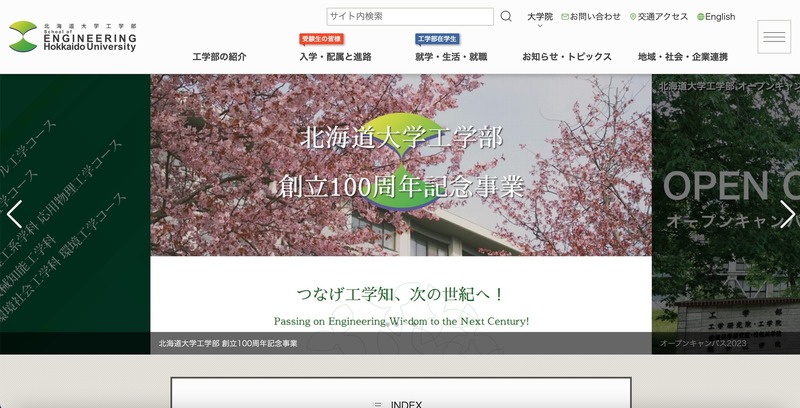Image resolution: width=800 pixels, height=408 pixels.
Task: Expand the 大学院 dropdown
Action: tap(540, 18)
